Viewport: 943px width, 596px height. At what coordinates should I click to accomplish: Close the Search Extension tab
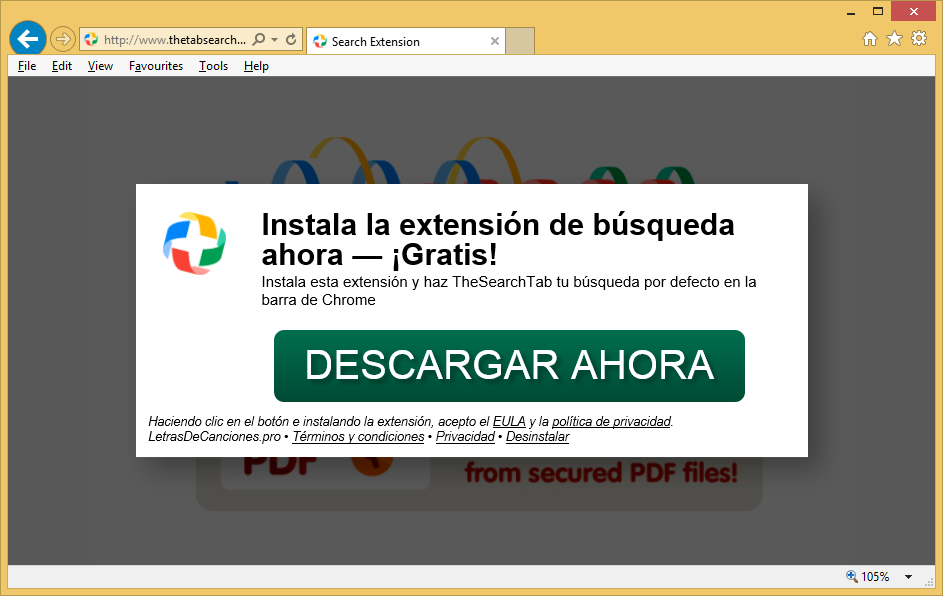[494, 41]
